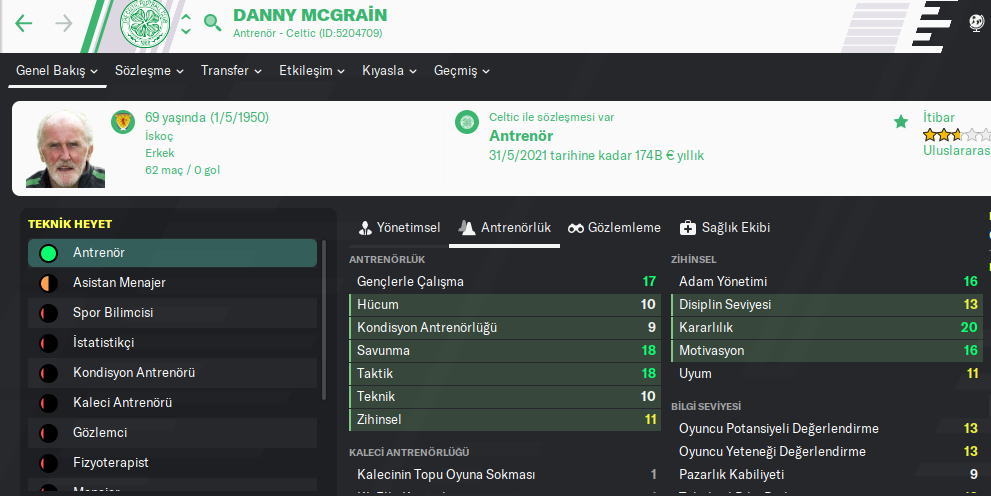The height and width of the screenshot is (496, 991).
Task: Click the Celtic contract badge icon
Action: [x=466, y=123]
